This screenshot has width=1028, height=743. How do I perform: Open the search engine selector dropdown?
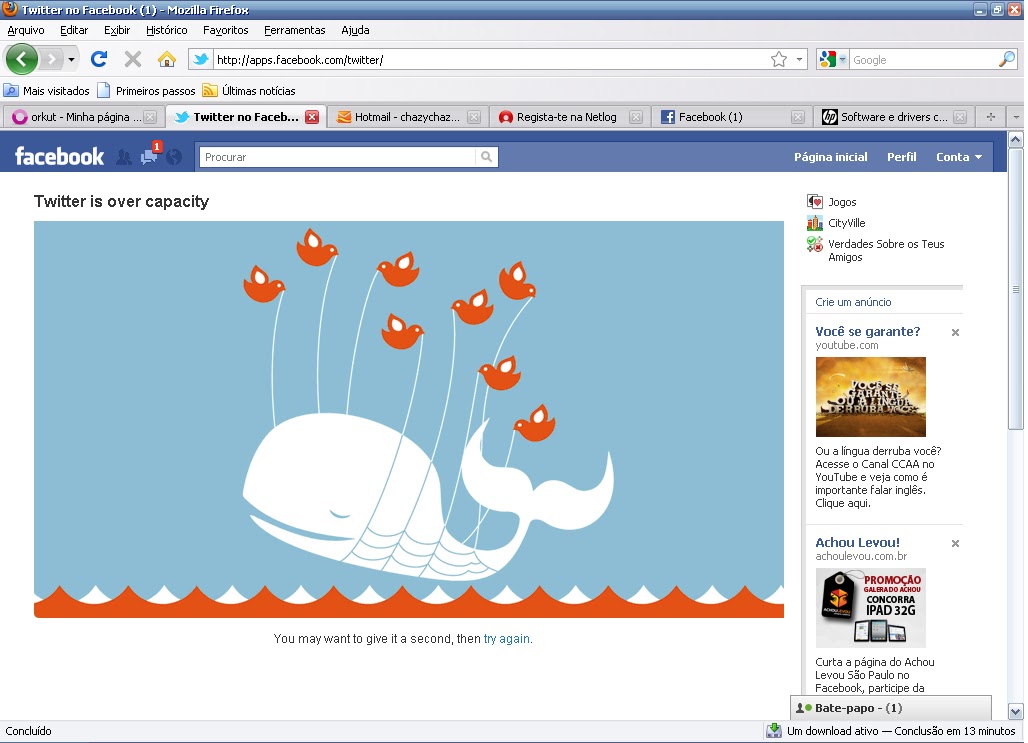point(833,60)
